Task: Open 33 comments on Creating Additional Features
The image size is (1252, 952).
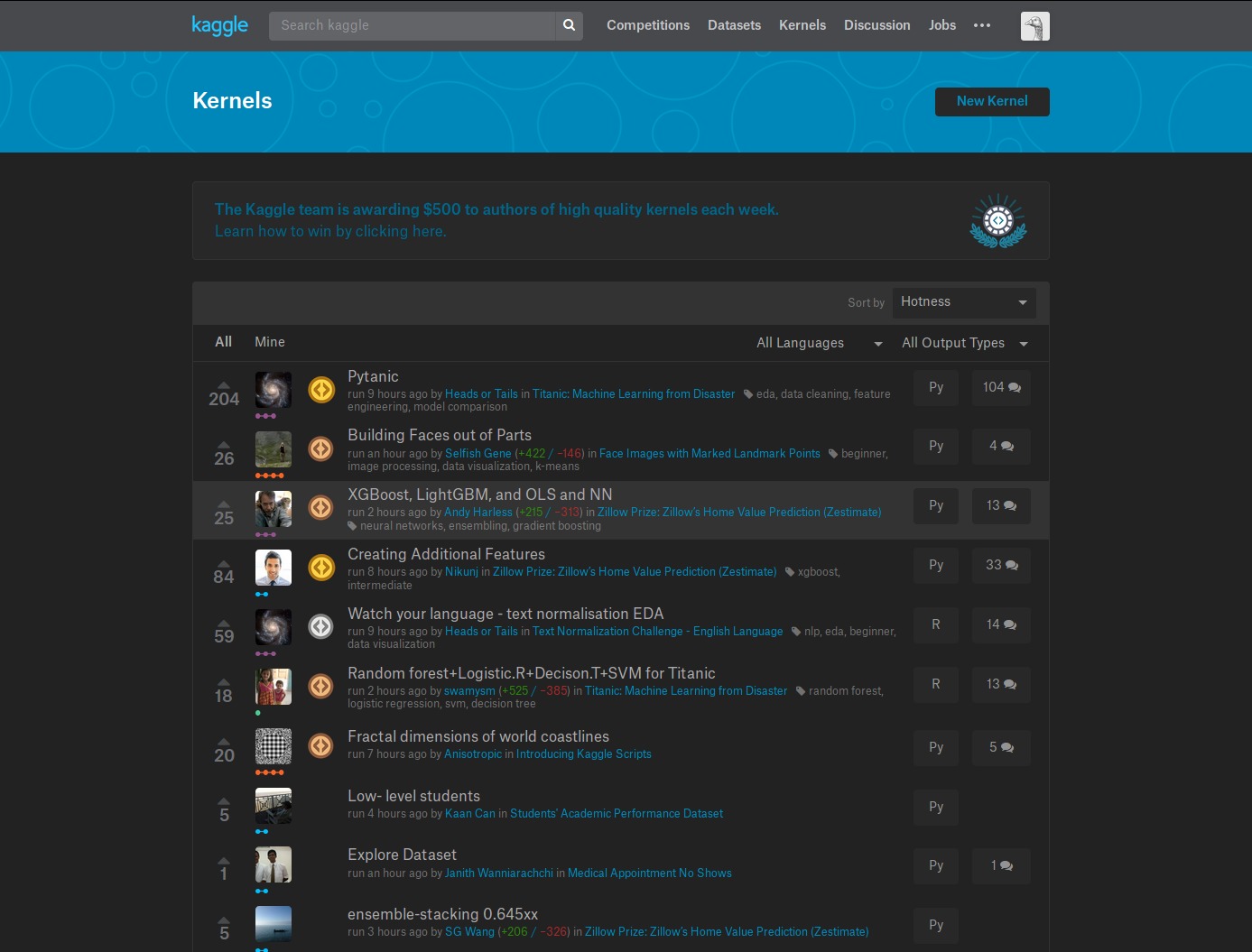Action: (x=1001, y=565)
